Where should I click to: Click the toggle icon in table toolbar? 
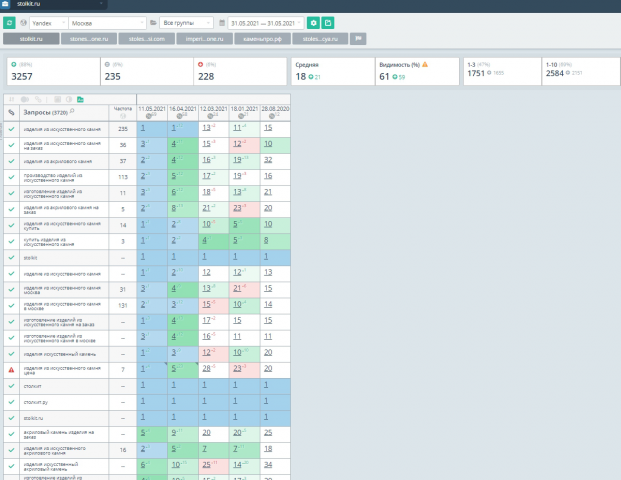(x=25, y=99)
